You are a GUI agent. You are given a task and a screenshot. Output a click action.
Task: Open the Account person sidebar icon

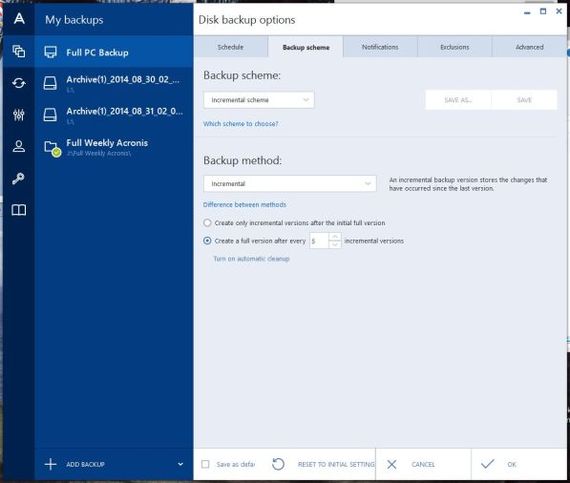[19, 146]
